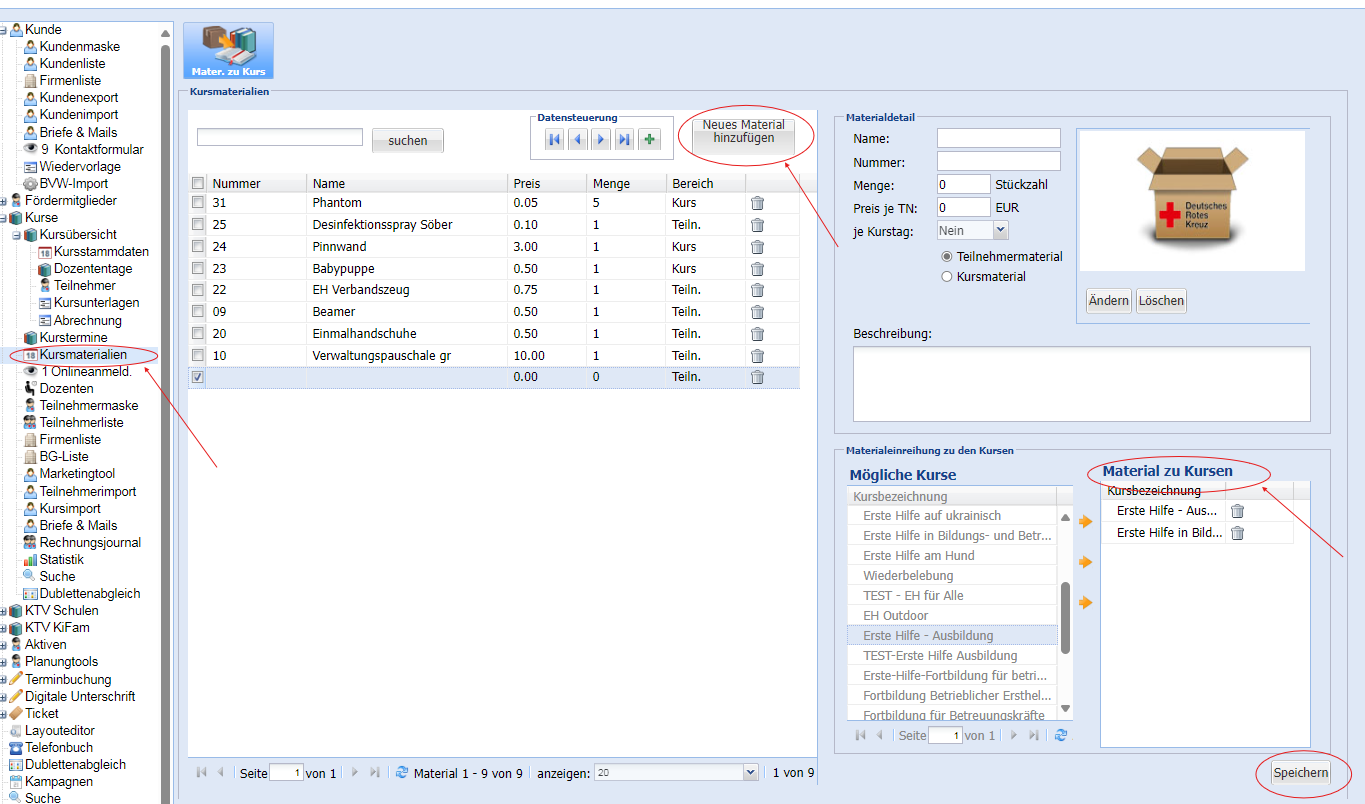The width and height of the screenshot is (1365, 804).
Task: Click the Speichern button
Action: (1300, 773)
